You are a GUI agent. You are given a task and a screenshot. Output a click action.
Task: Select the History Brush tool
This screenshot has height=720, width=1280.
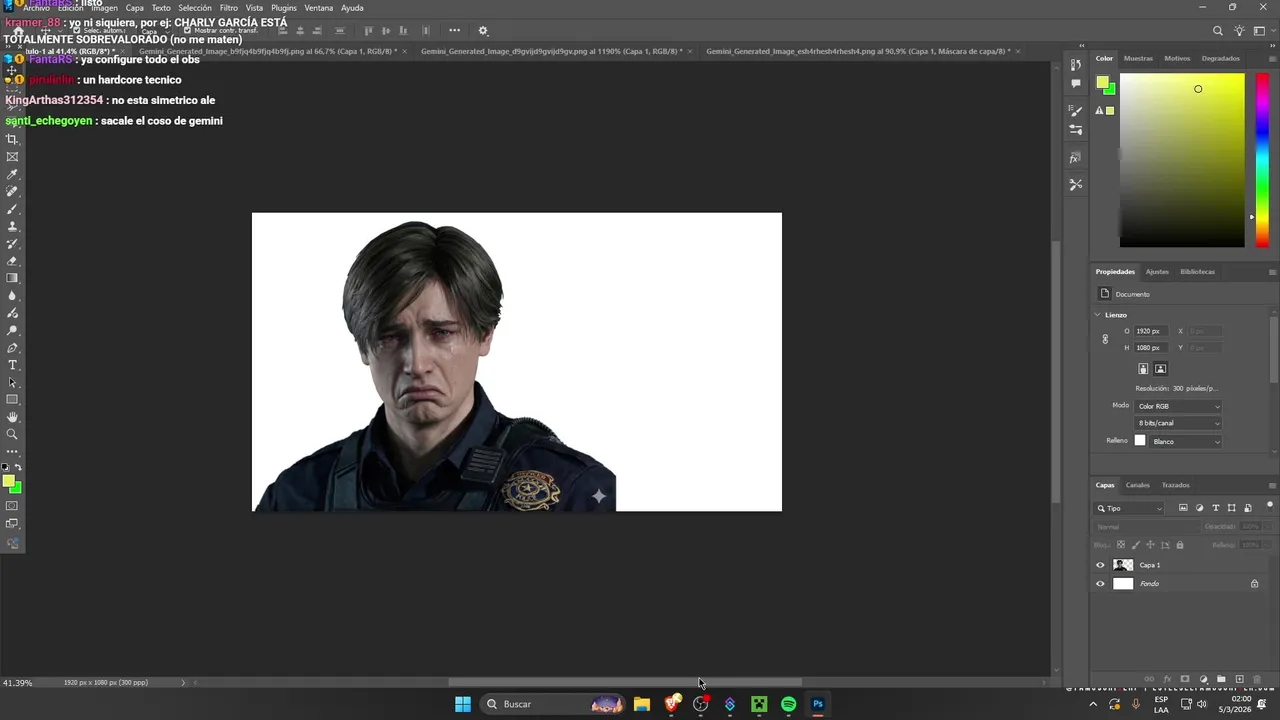(12, 244)
